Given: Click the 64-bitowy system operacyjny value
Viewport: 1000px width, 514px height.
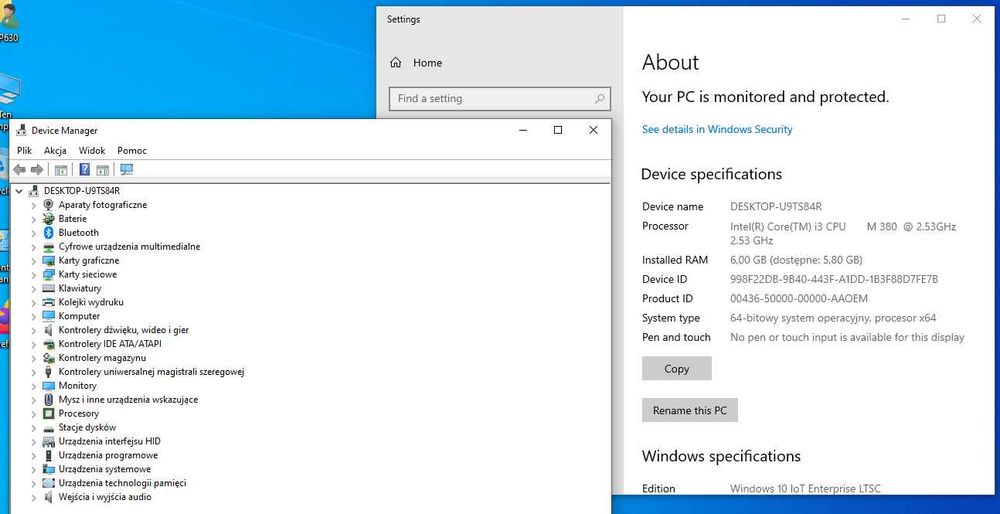Looking at the screenshot, I should [x=833, y=318].
